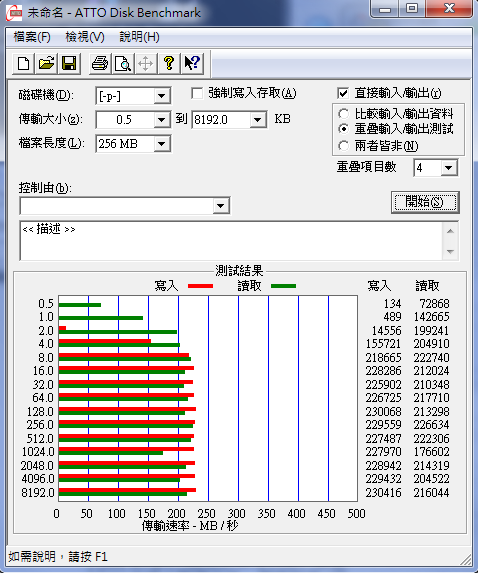Print results using the printer icon
Image resolution: width=478 pixels, height=573 pixels.
coord(100,64)
